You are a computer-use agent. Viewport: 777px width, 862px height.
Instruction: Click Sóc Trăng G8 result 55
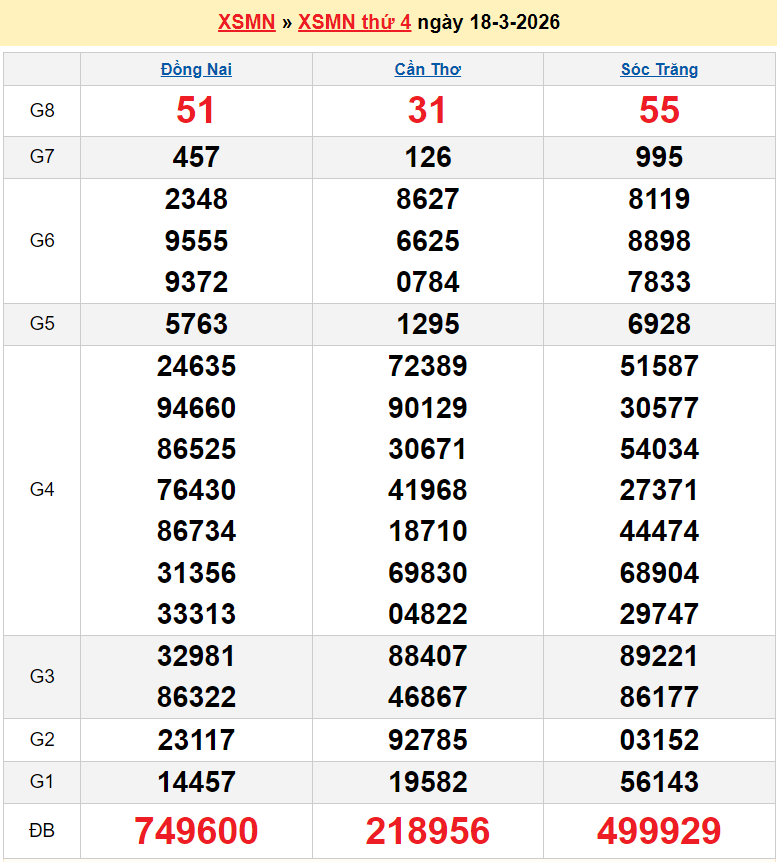[x=659, y=111]
